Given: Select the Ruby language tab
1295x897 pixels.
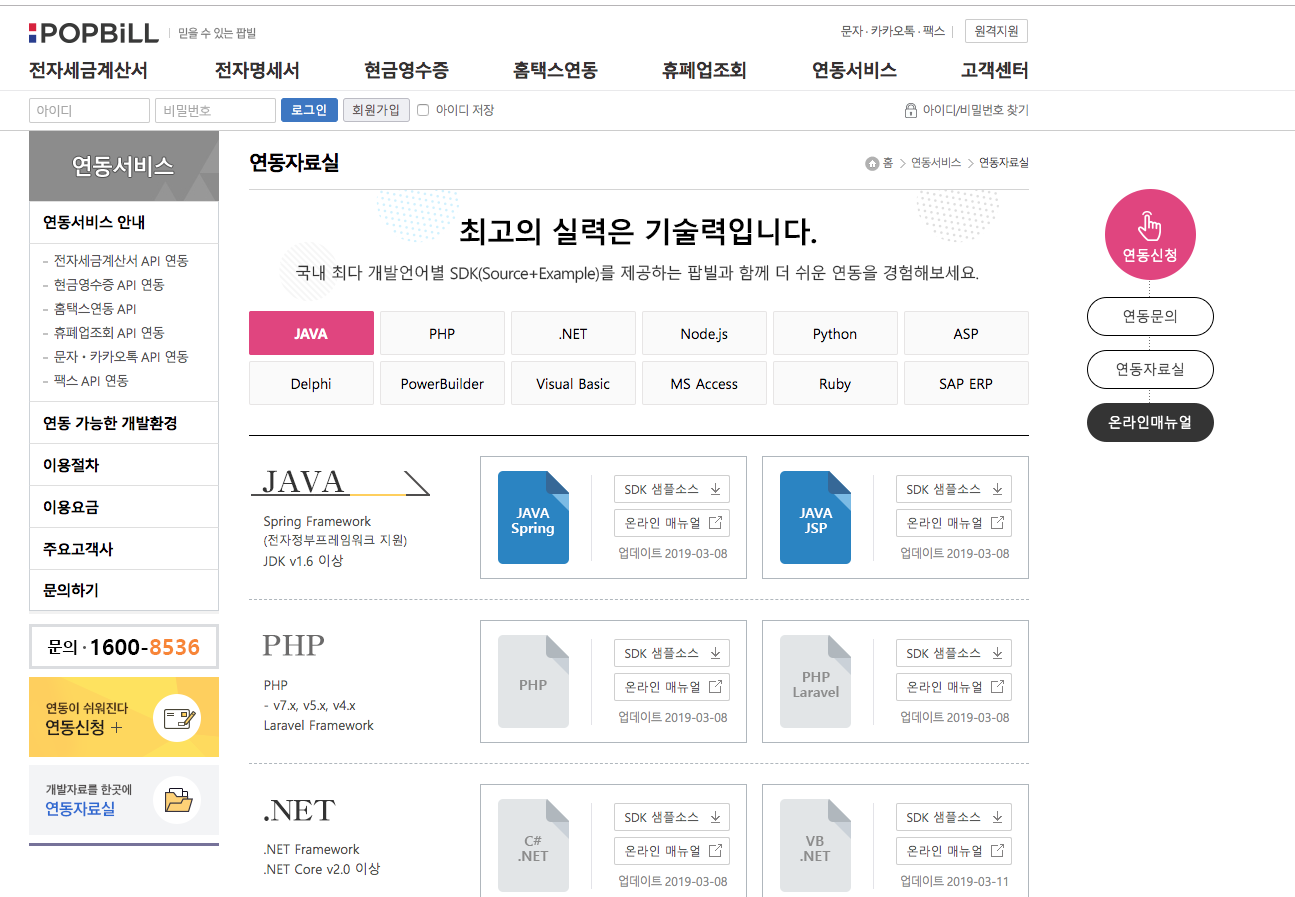Looking at the screenshot, I should pos(835,383).
